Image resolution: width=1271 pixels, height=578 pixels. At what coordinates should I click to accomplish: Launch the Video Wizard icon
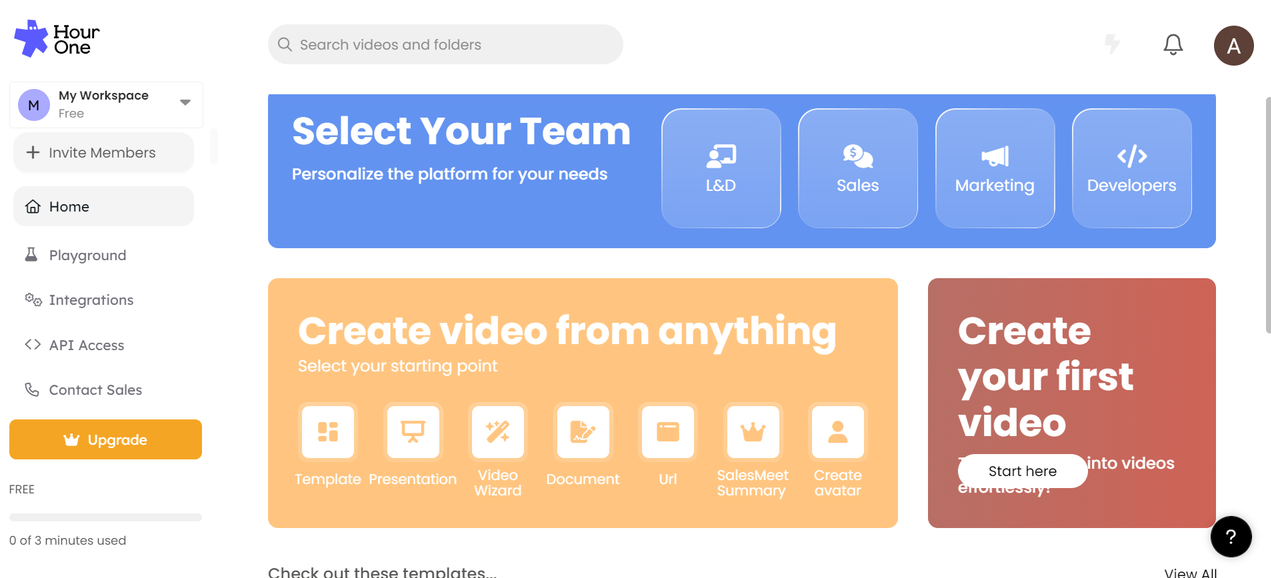[x=498, y=432]
